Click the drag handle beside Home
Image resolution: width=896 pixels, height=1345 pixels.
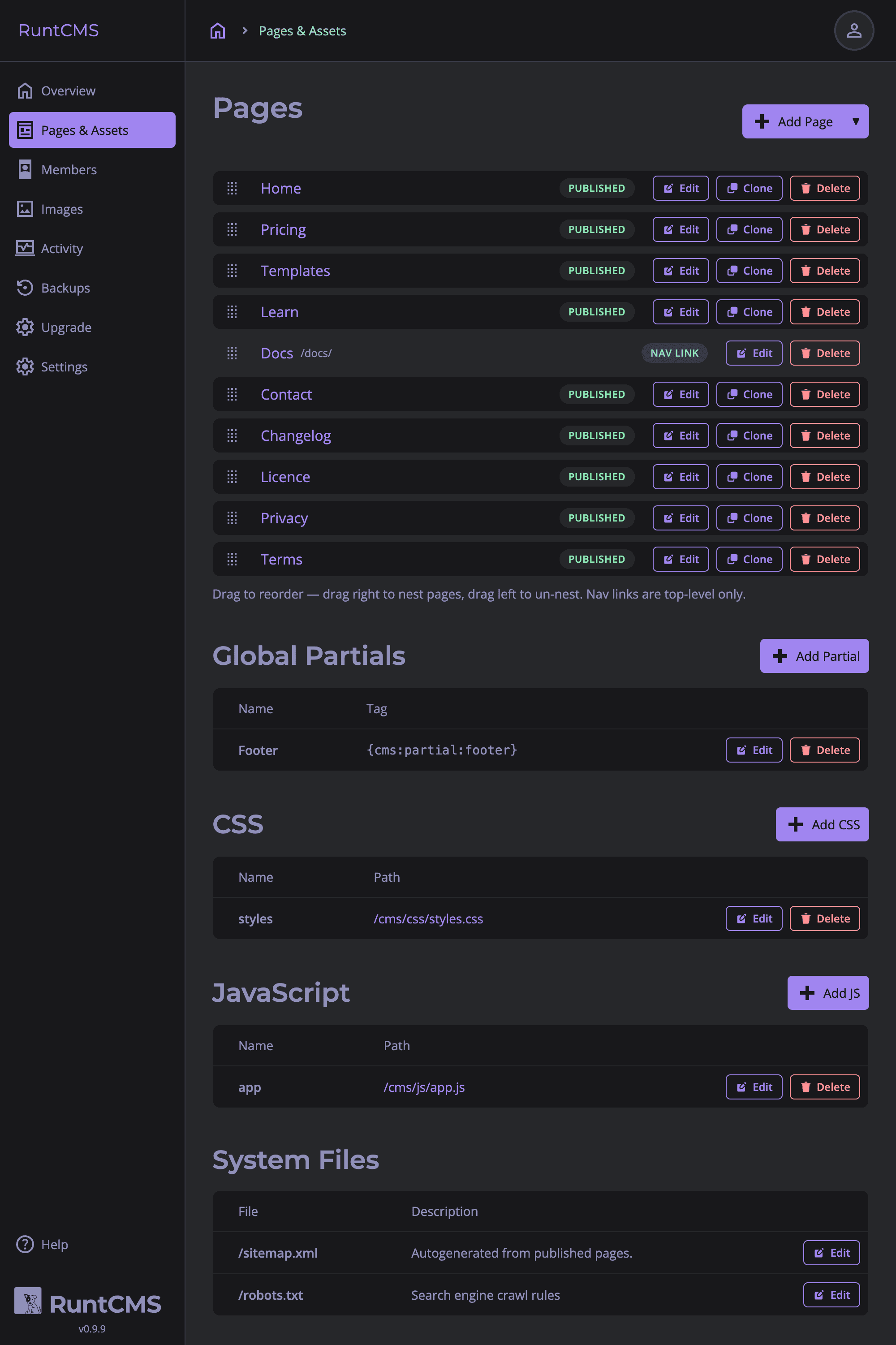(x=232, y=188)
